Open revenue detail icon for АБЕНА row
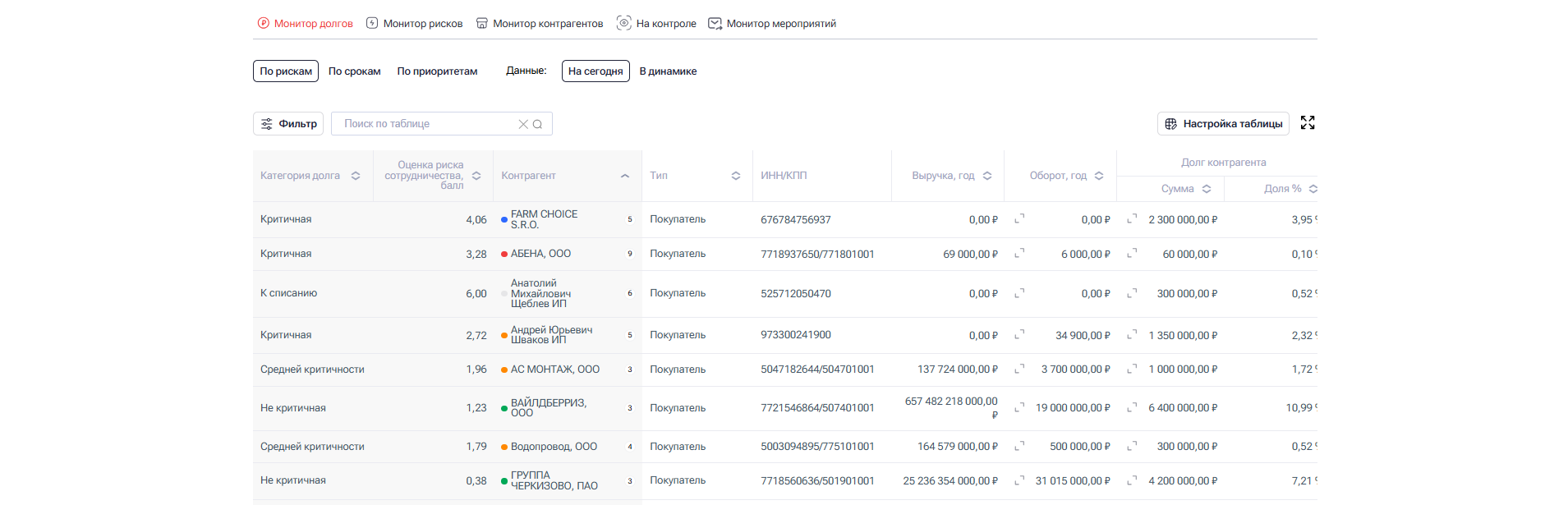 tap(1019, 254)
